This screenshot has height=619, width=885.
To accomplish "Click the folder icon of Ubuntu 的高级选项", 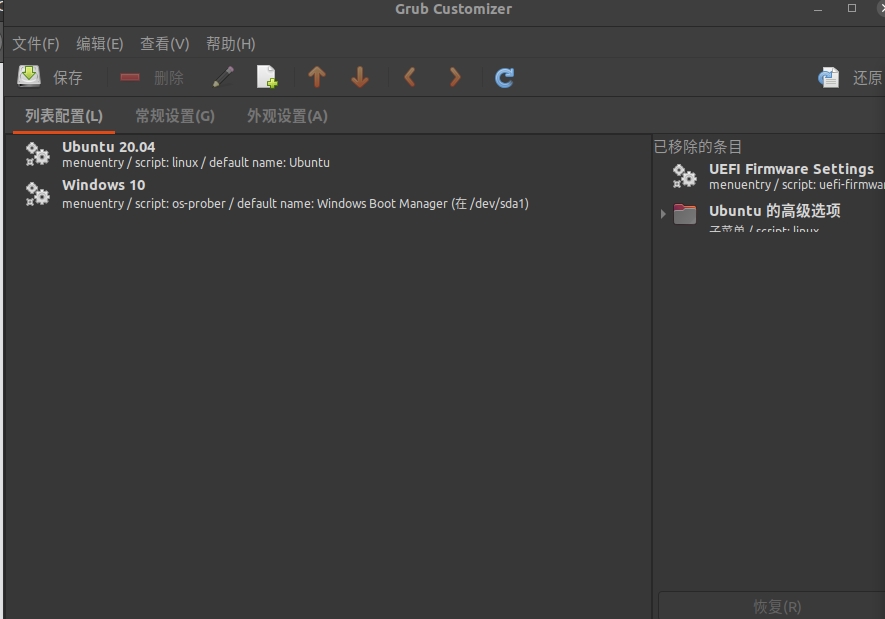I will pos(686,213).
